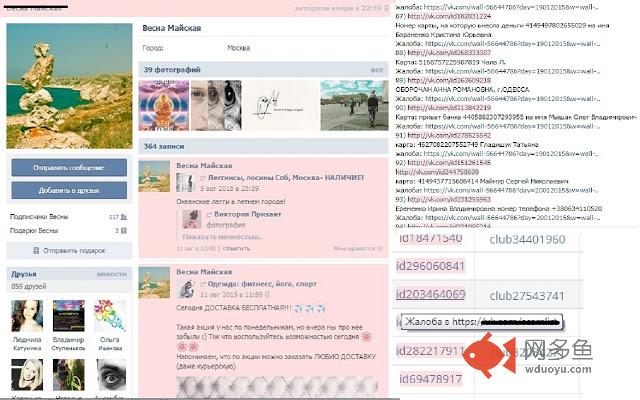Click id296060841 in the table
The image size is (640, 400).
(430, 266)
